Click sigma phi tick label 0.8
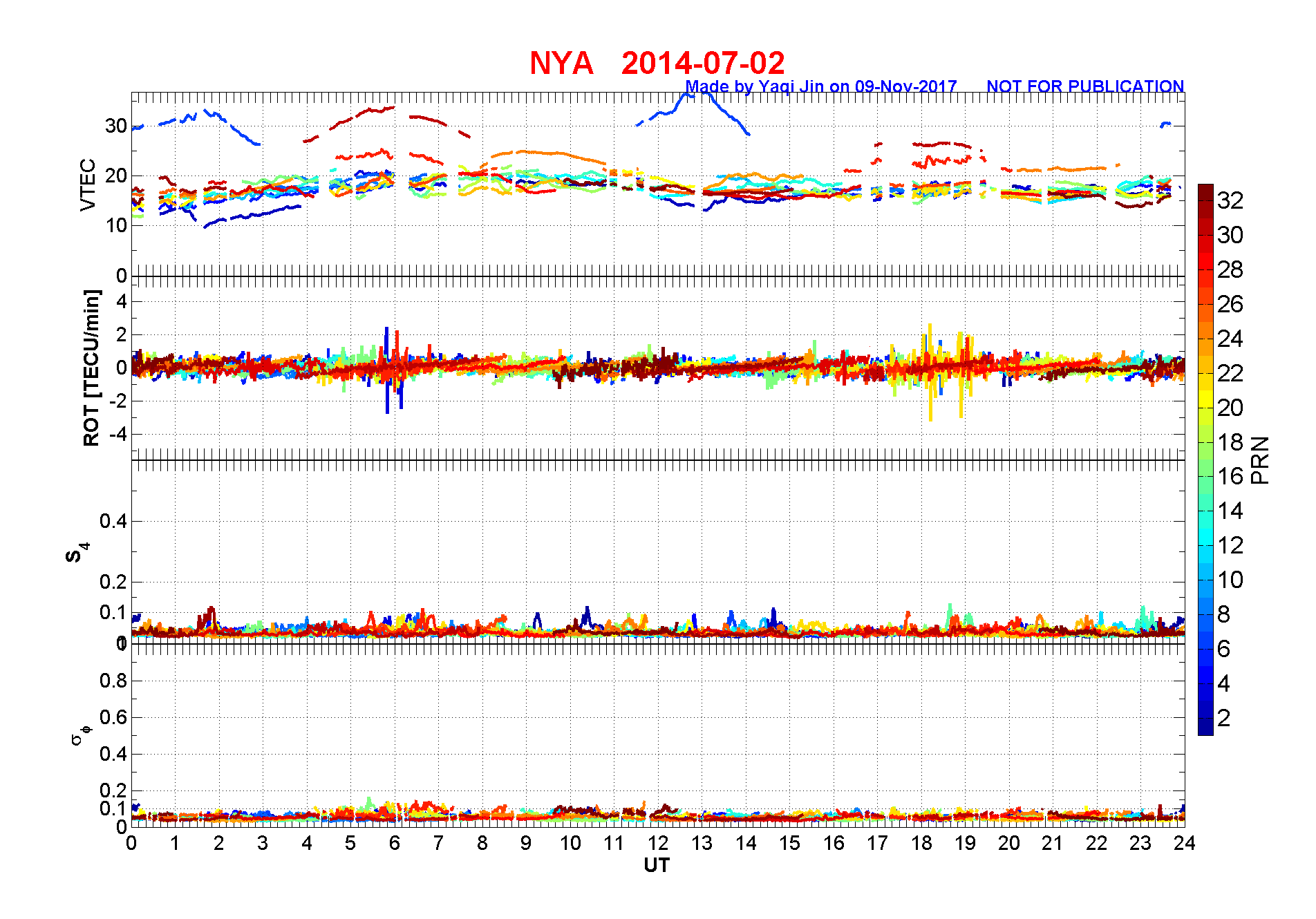The height and width of the screenshot is (919, 1316). tap(113, 681)
